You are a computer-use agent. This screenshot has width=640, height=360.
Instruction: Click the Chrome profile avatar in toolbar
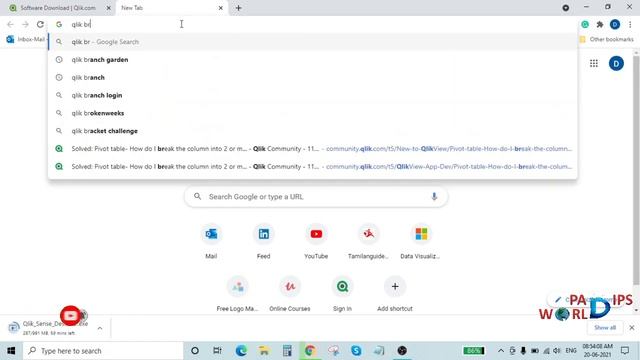pos(615,24)
